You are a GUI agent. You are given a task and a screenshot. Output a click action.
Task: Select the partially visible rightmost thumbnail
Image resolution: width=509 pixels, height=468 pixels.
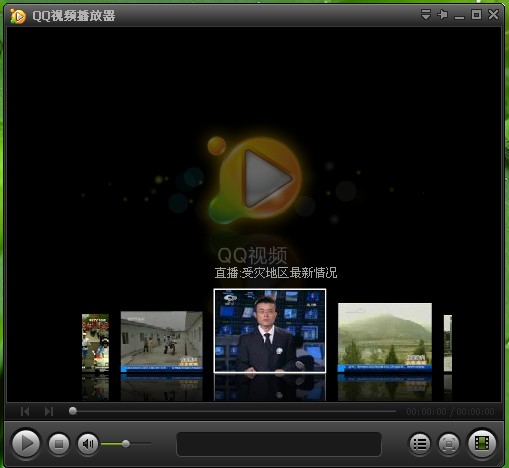[x=448, y=343]
